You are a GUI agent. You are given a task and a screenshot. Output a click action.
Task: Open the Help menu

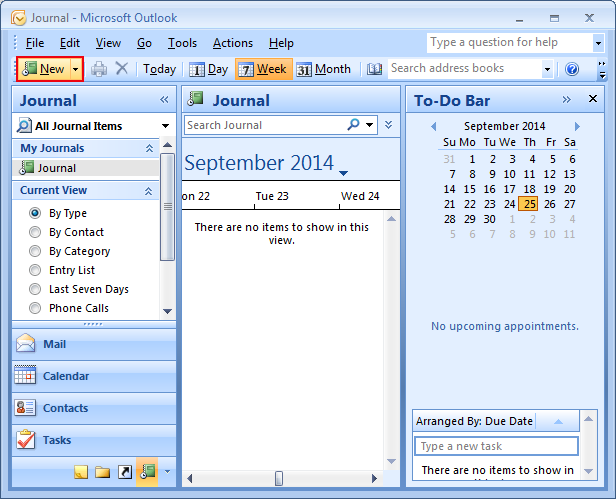(281, 43)
